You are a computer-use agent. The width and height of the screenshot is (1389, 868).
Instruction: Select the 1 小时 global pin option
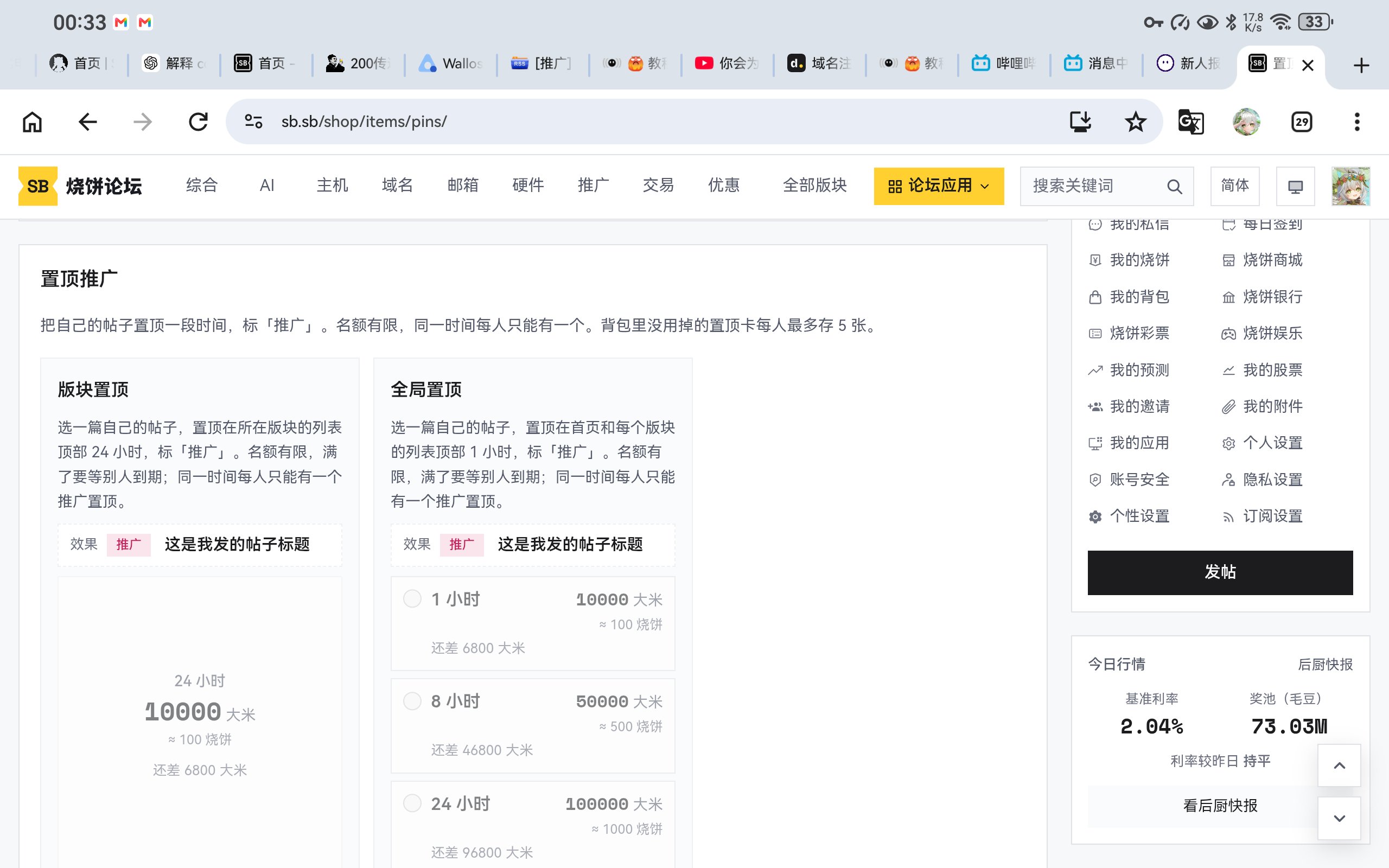532,623
